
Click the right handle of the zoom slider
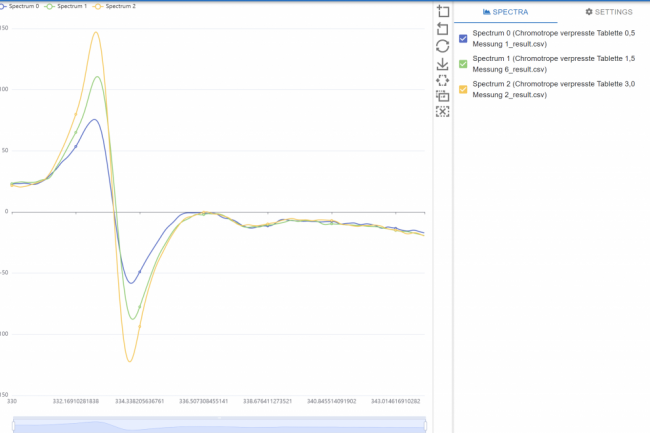[425, 425]
